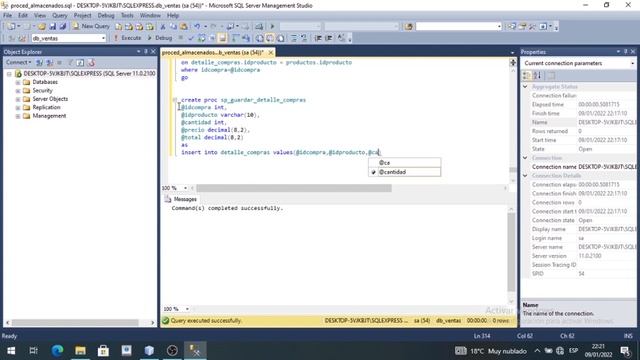Click the Decrease Indent toolbar icon
Screen dimensions: 640x360
318,38
